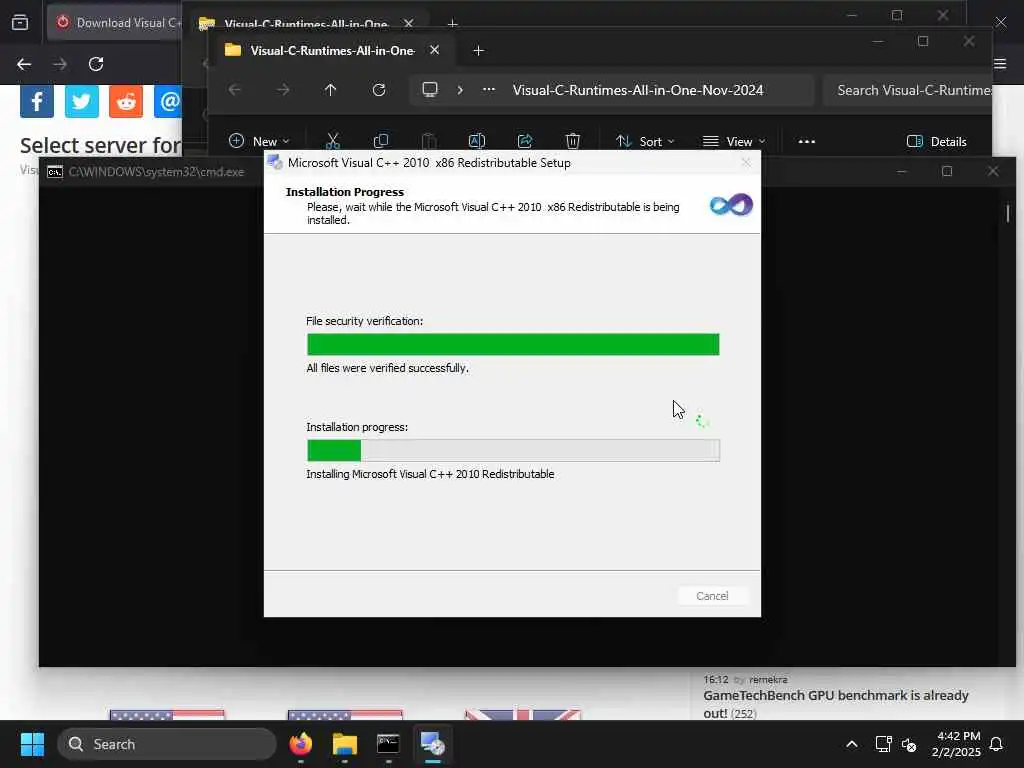
Task: Click the taskbar Search box
Action: (167, 744)
